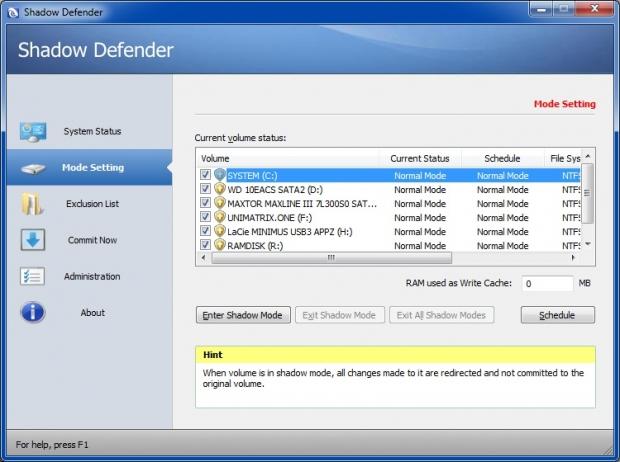Click Current Status Normal Mode for RAMDISK
Viewport: 620px width, 462px height.
(420, 246)
